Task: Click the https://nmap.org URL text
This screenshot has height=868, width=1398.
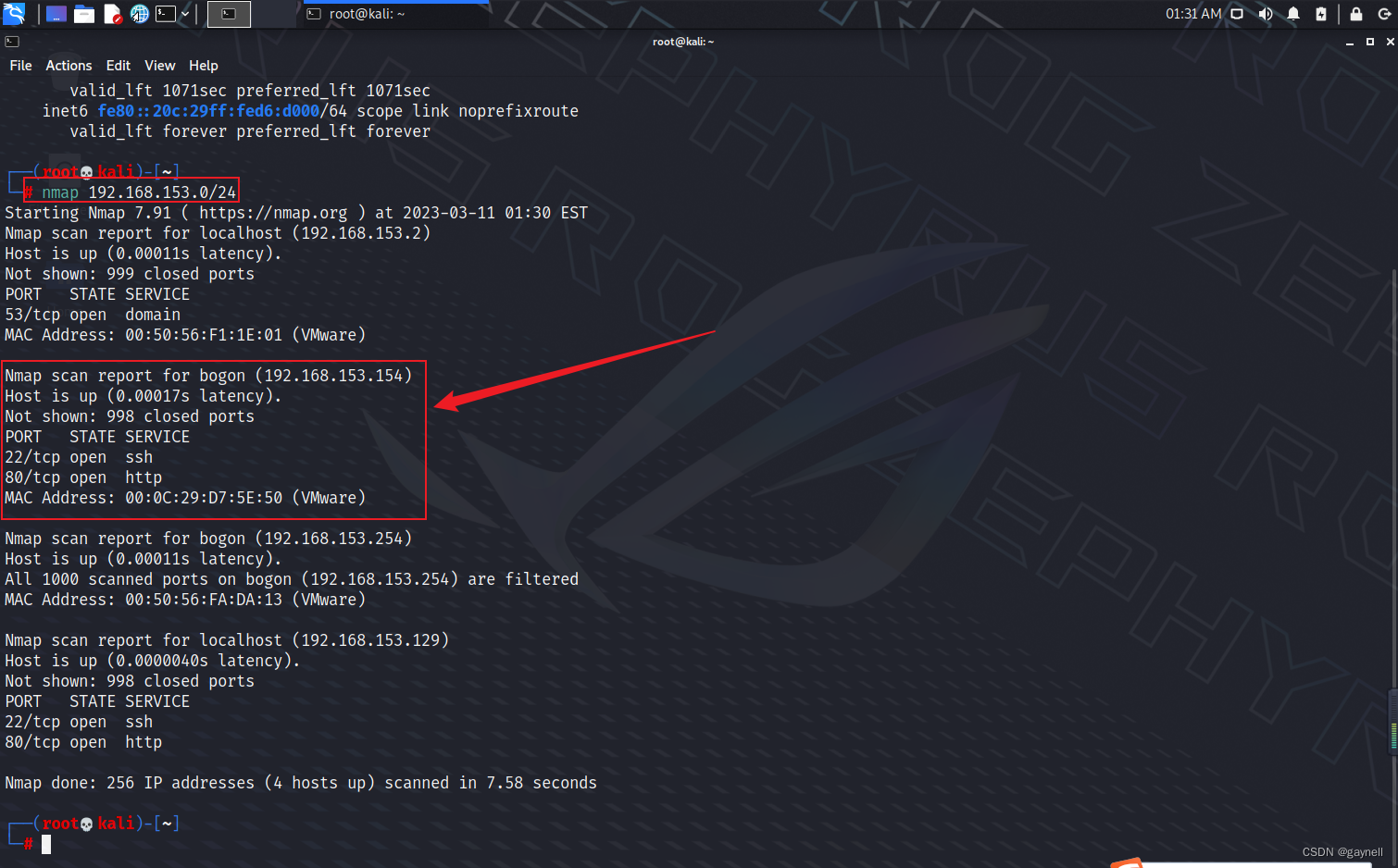Action: coord(273,213)
